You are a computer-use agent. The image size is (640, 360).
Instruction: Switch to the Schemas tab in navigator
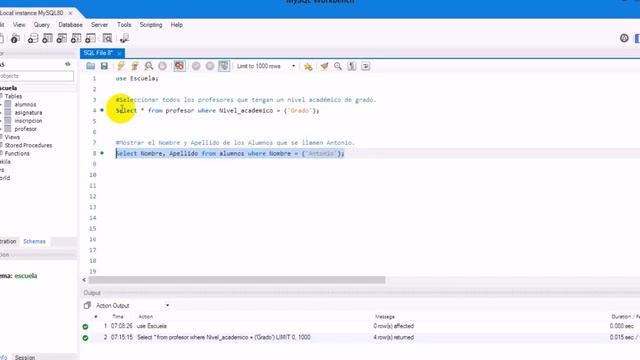point(34,241)
